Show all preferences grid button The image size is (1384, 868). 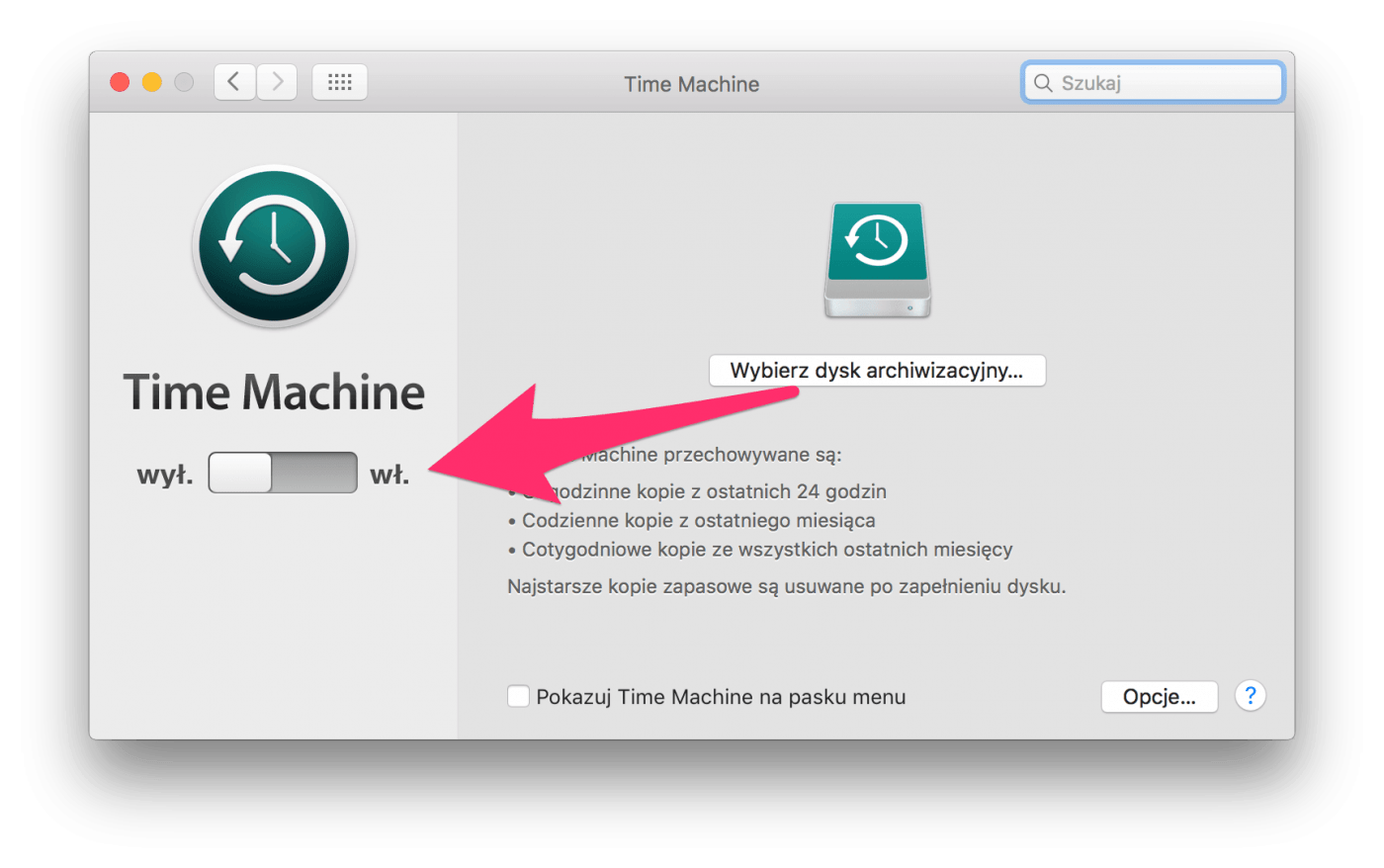click(340, 82)
